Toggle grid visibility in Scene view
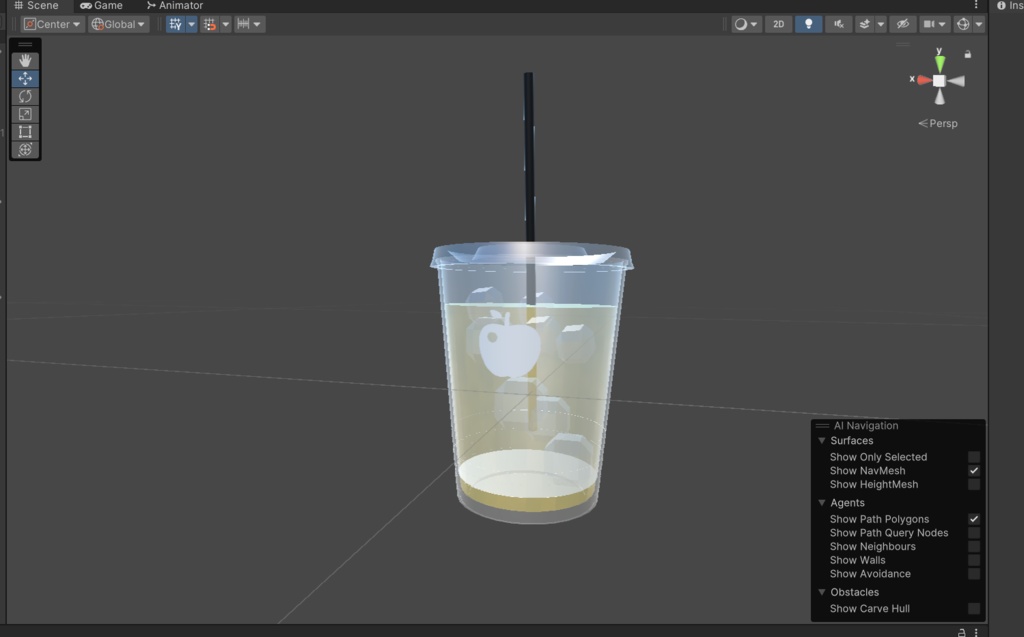Viewport: 1024px width, 637px height. [175, 24]
